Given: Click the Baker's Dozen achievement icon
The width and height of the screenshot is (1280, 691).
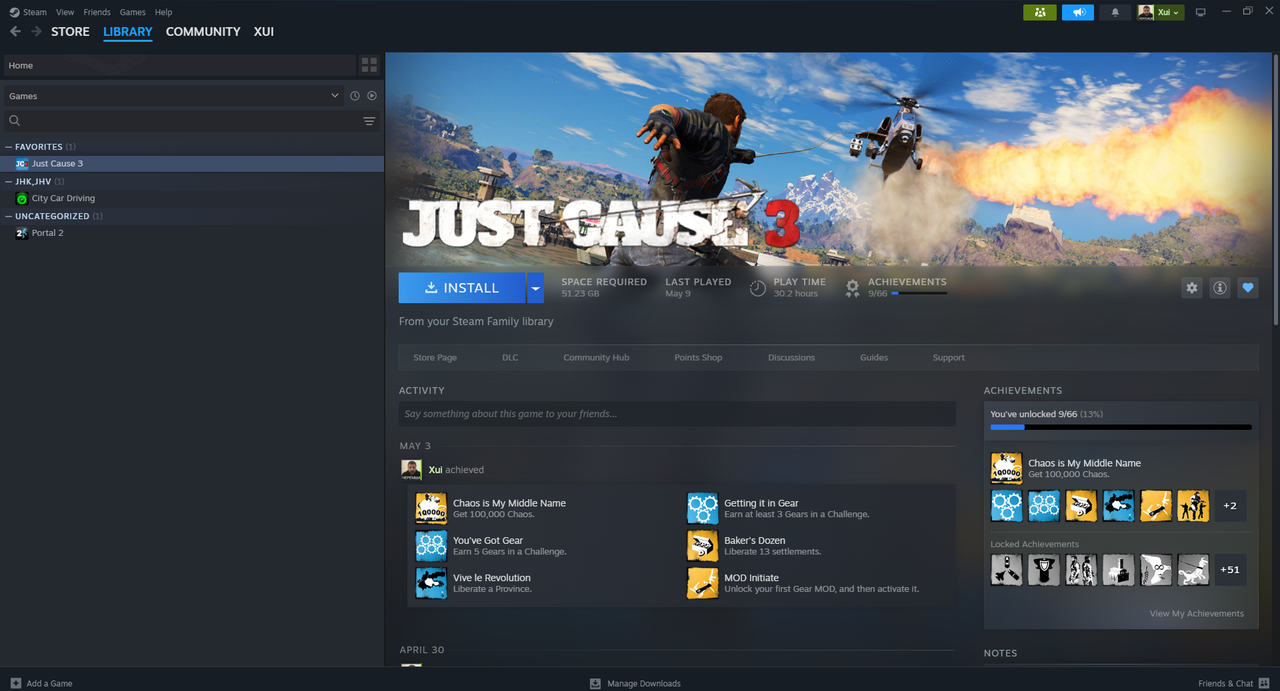Looking at the screenshot, I should [702, 545].
